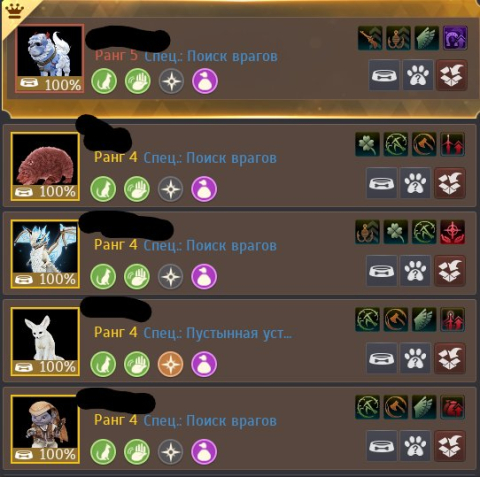Toggle purple loot bag on Rank 5 dog row
Viewport: 480px width, 477px height.
[205, 81]
